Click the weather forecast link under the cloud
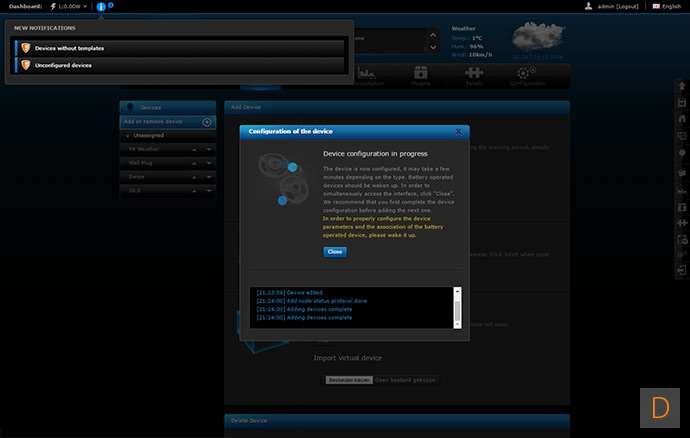Viewport: 690px width, 438px height. click(537, 57)
